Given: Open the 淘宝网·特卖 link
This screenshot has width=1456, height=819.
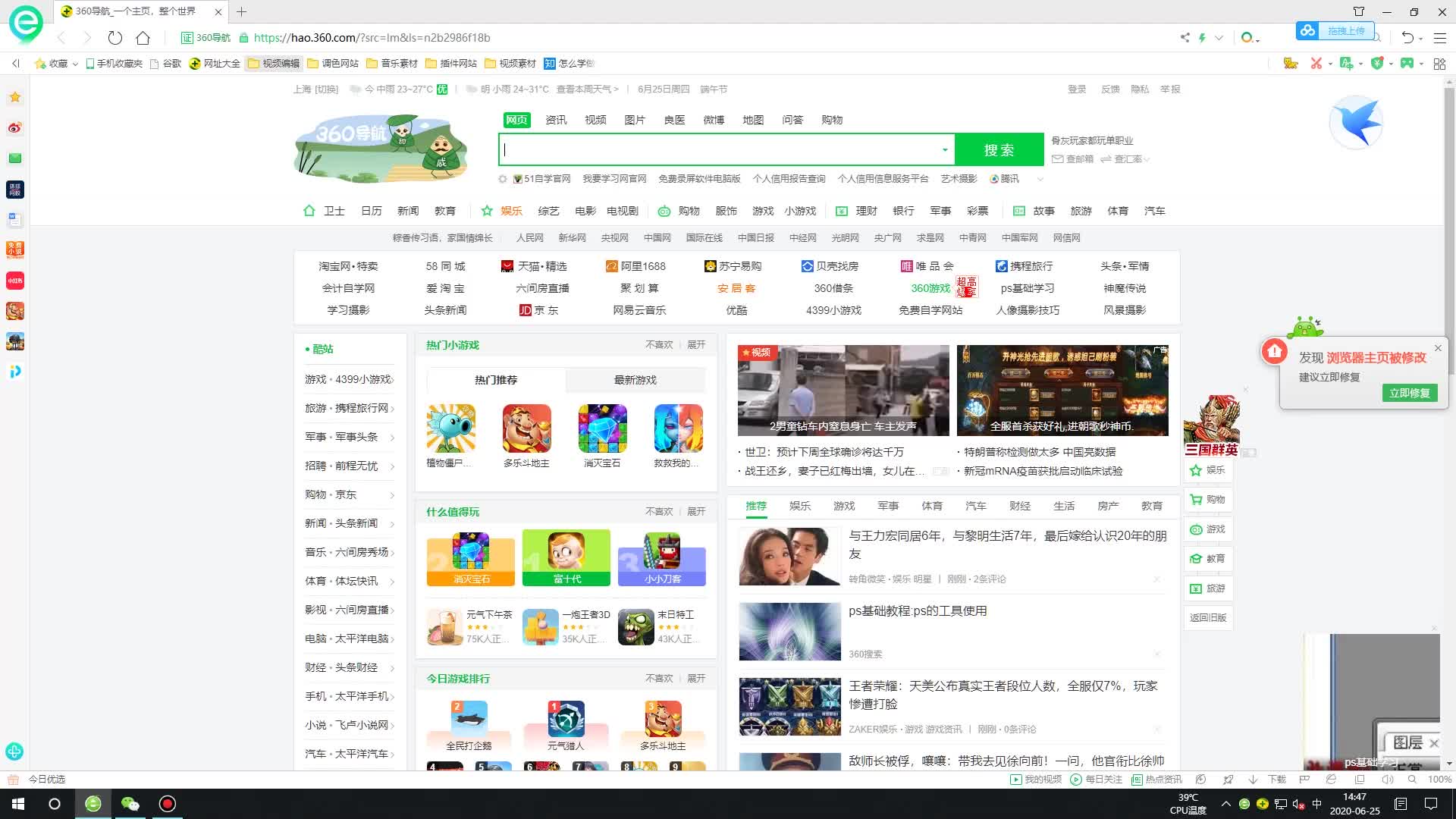Looking at the screenshot, I should click(x=348, y=266).
